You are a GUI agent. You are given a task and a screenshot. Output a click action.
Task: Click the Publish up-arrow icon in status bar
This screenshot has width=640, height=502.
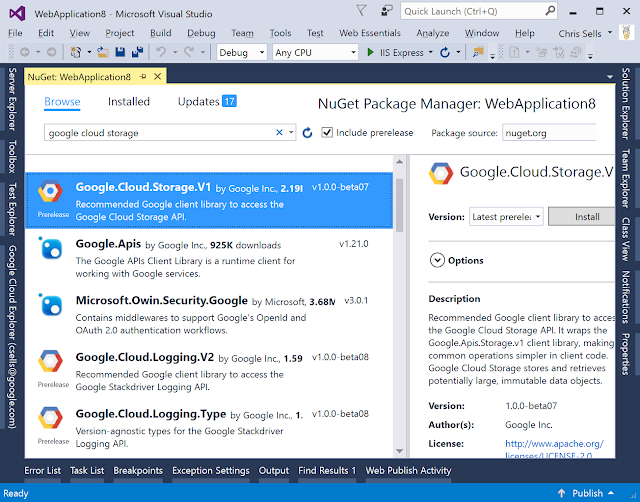click(562, 493)
